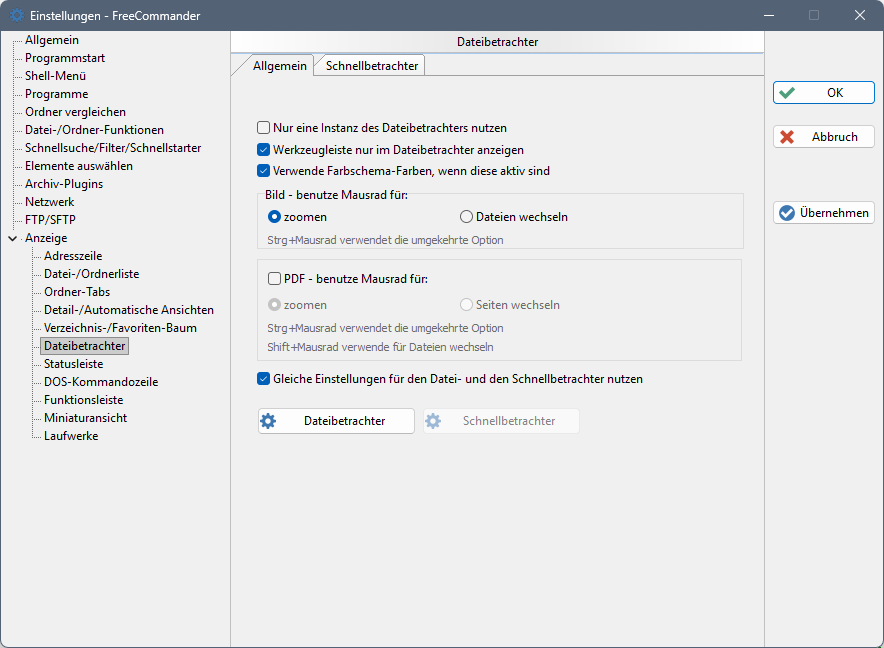
Task: Go to Miniaturansicht settings page
Action: coord(85,418)
